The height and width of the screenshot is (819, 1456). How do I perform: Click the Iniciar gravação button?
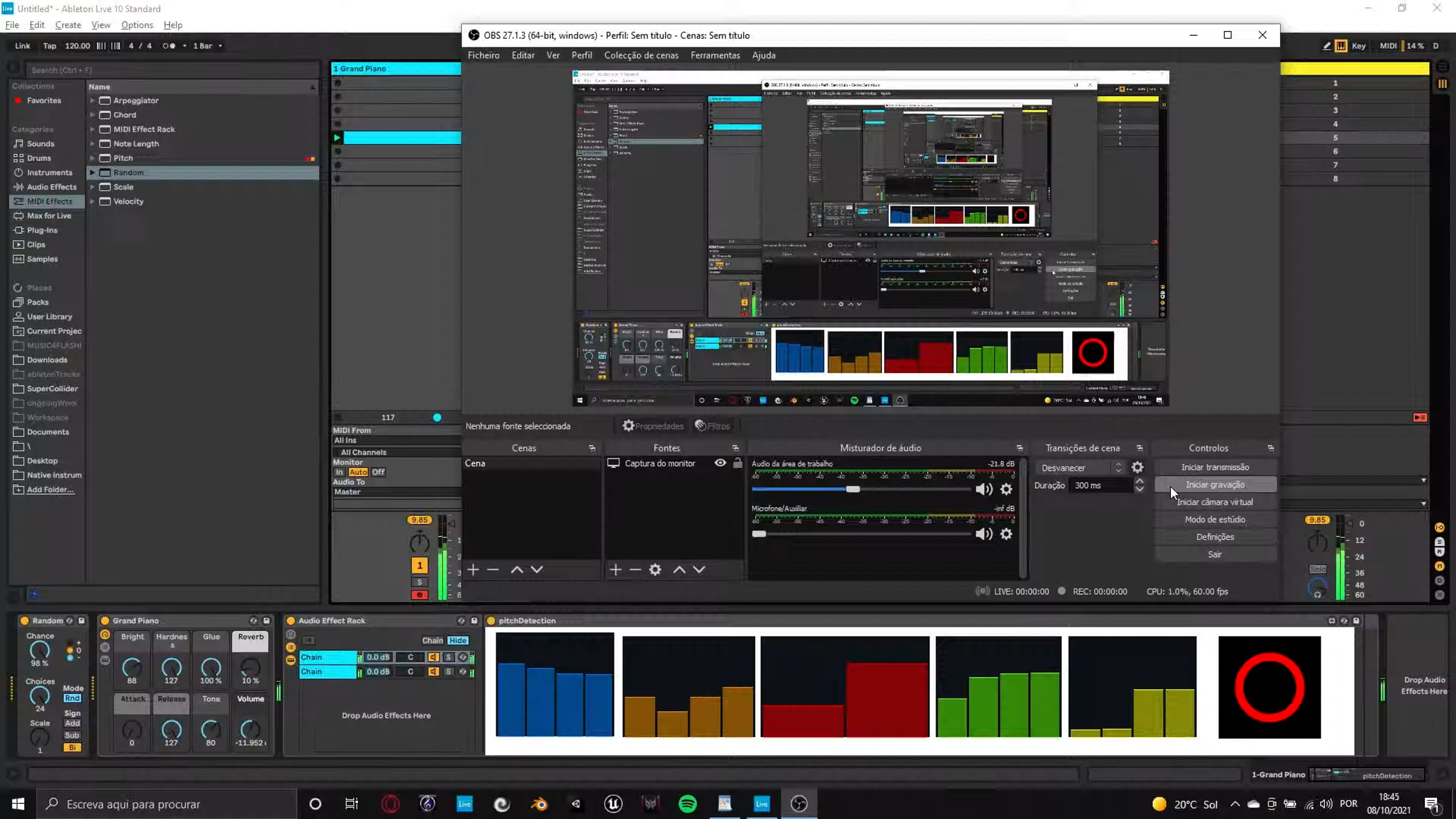(1215, 485)
